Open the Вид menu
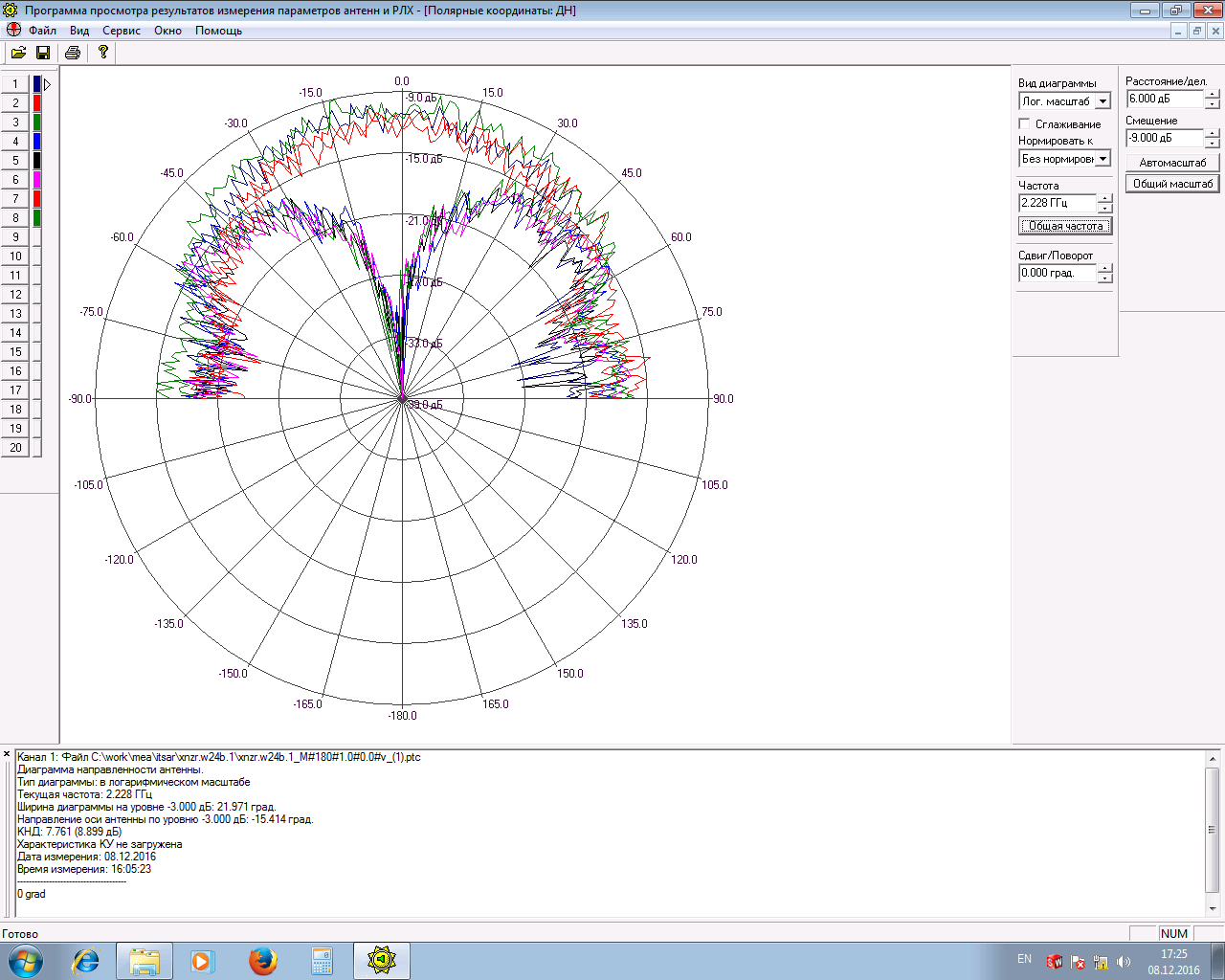The image size is (1225, 980). click(x=79, y=31)
